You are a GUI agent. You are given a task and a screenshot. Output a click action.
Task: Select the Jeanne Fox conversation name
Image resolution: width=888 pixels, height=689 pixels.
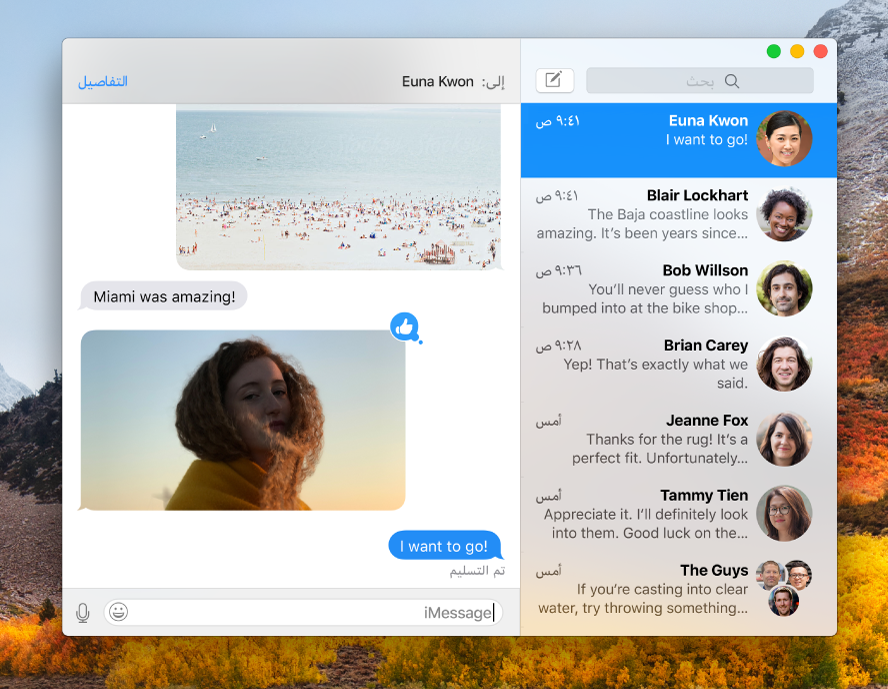click(707, 420)
